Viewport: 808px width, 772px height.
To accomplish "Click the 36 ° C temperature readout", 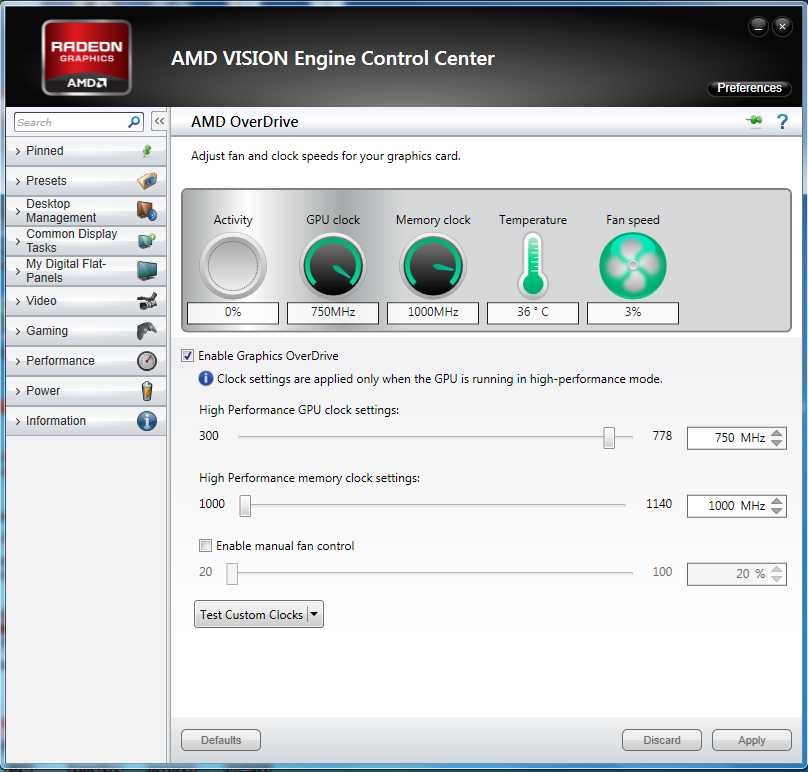I will point(533,312).
